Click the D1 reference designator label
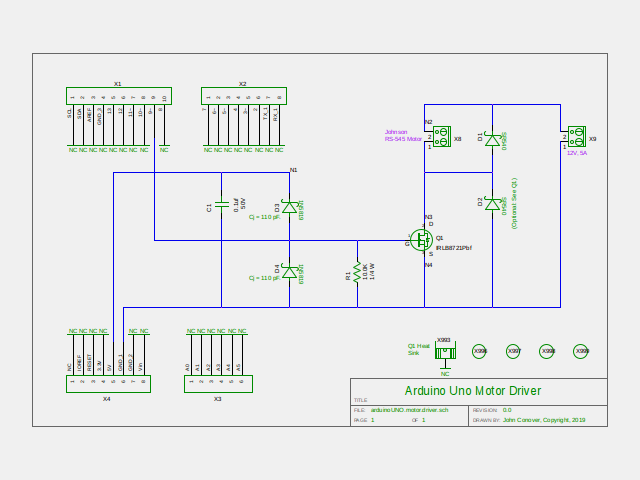This screenshot has height=480, width=640. pos(480,137)
